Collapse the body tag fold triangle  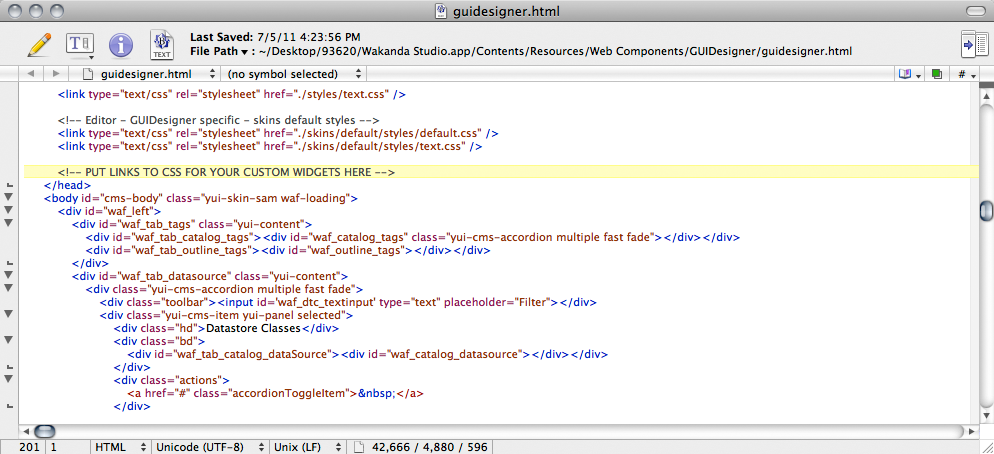(x=9, y=198)
